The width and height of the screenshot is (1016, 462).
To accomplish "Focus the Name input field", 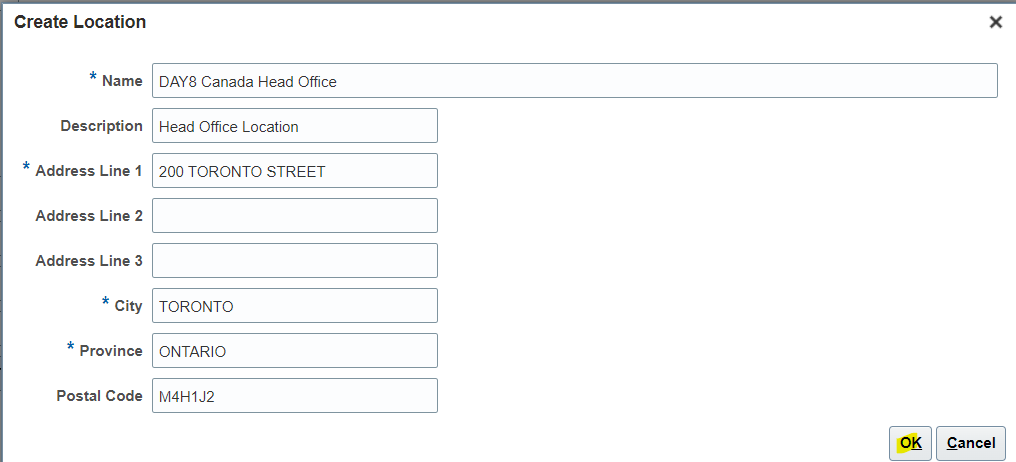I will click(x=574, y=81).
